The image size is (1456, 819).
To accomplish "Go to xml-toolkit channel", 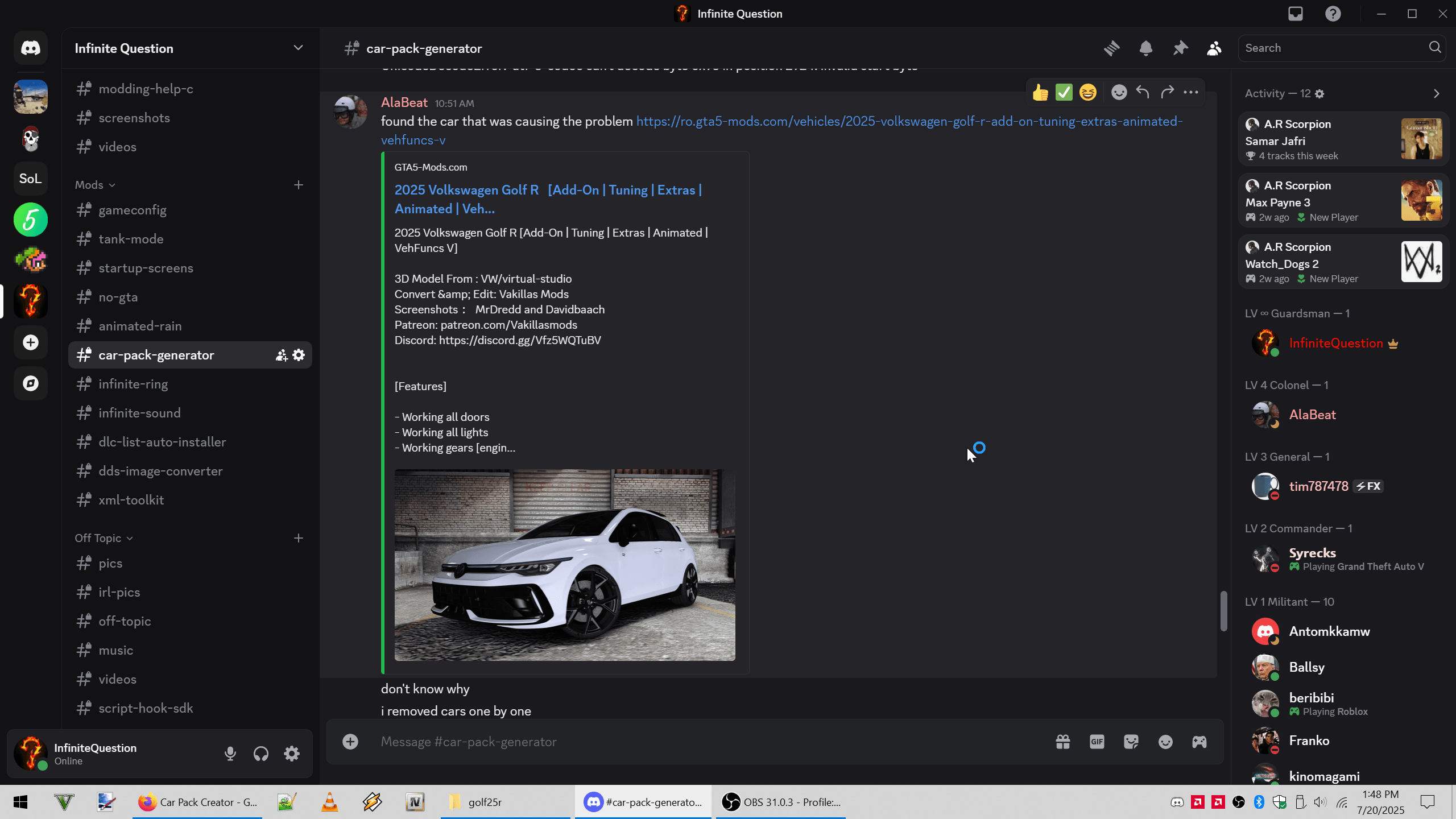I will [x=190, y=500].
